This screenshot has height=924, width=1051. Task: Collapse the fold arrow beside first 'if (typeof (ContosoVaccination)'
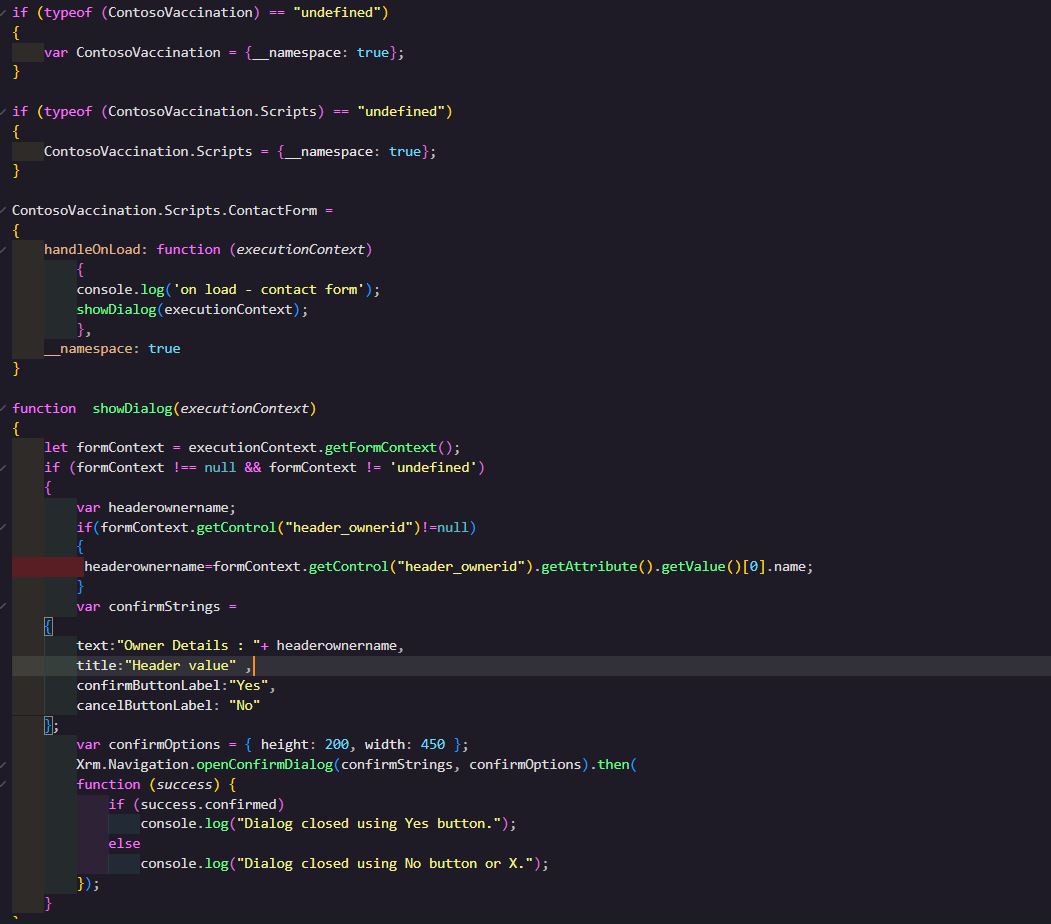(x=3, y=13)
